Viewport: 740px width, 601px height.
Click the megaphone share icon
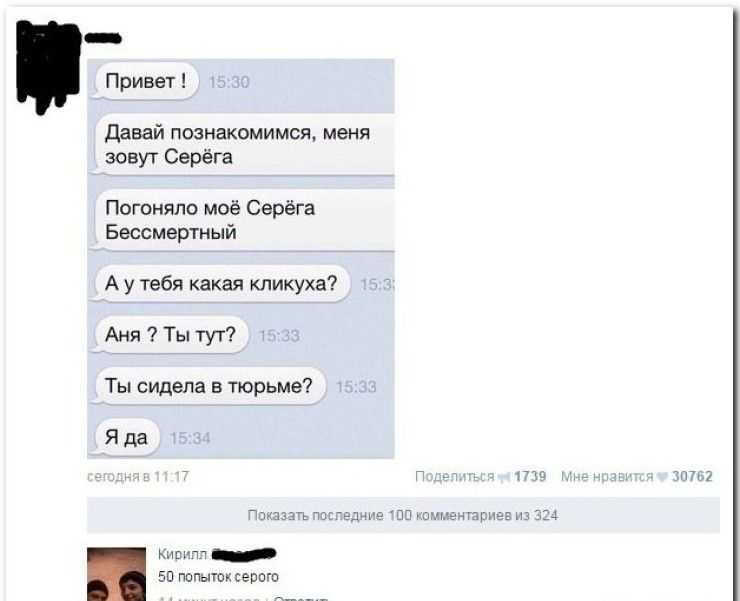[504, 477]
